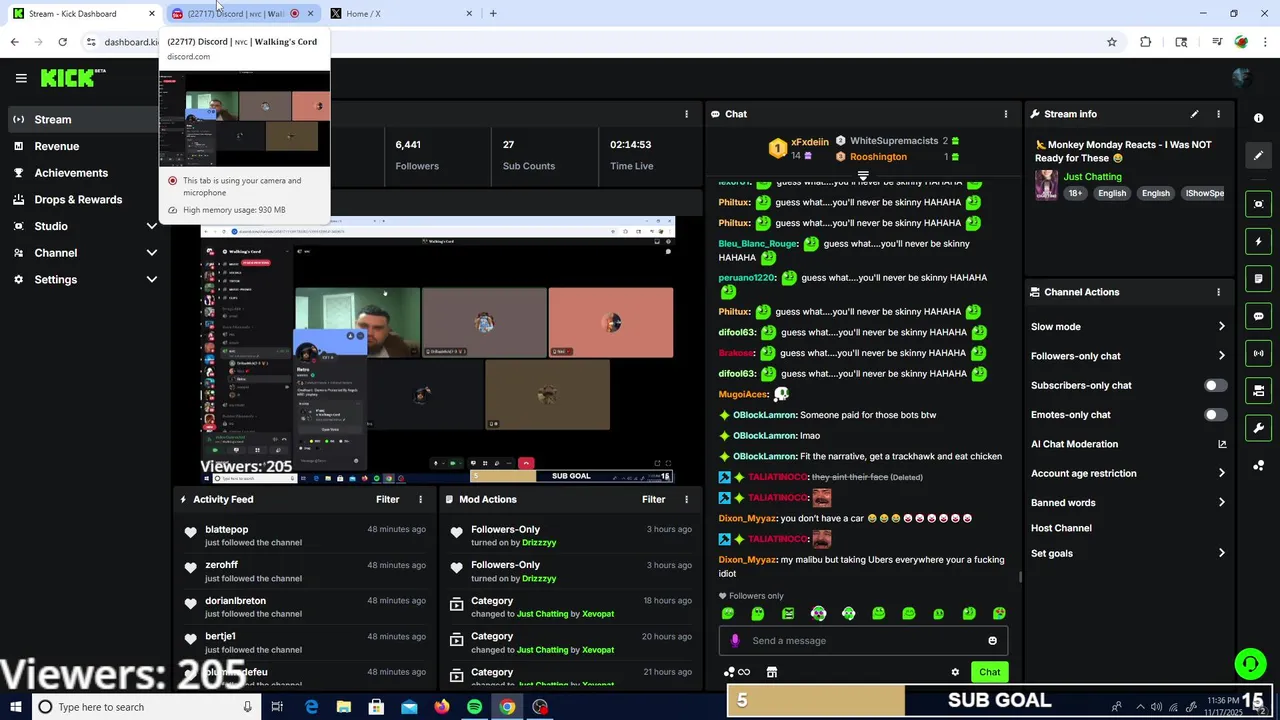Viewport: 1280px width, 720px height.
Task: Open a new browser tab
Action: click(x=493, y=14)
